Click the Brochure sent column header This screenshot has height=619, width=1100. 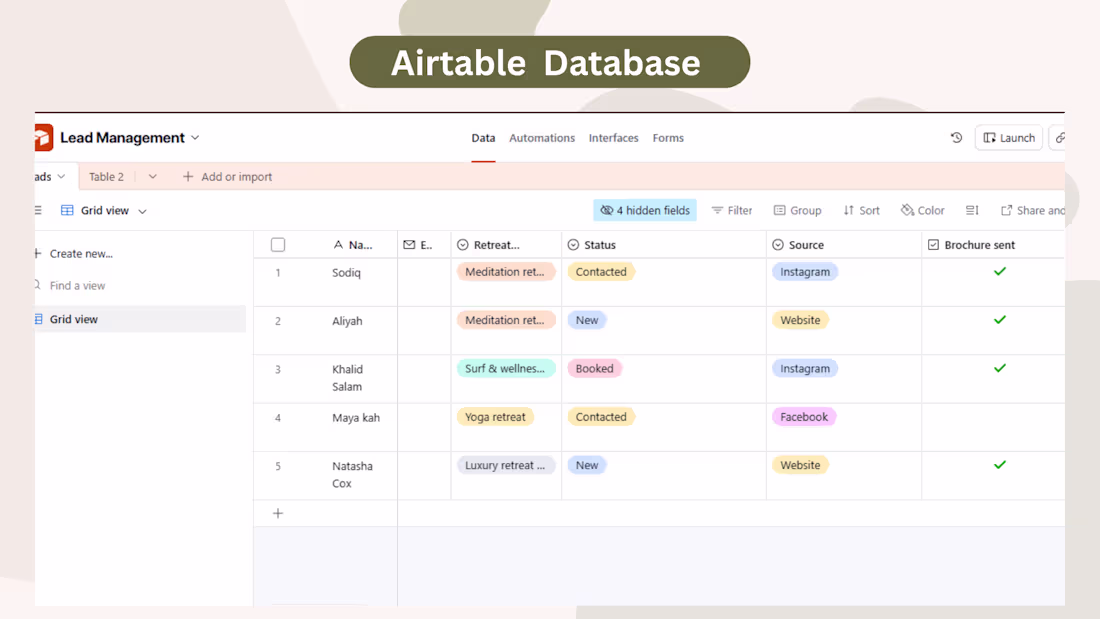[993, 245]
